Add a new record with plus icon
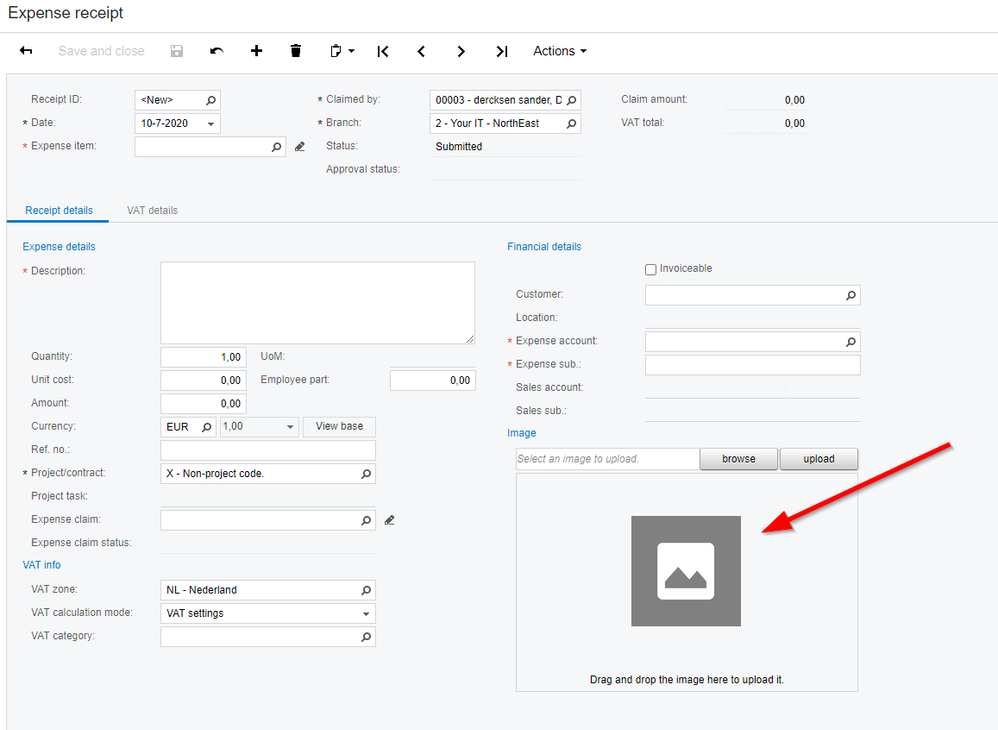This screenshot has width=998, height=730. coord(256,51)
